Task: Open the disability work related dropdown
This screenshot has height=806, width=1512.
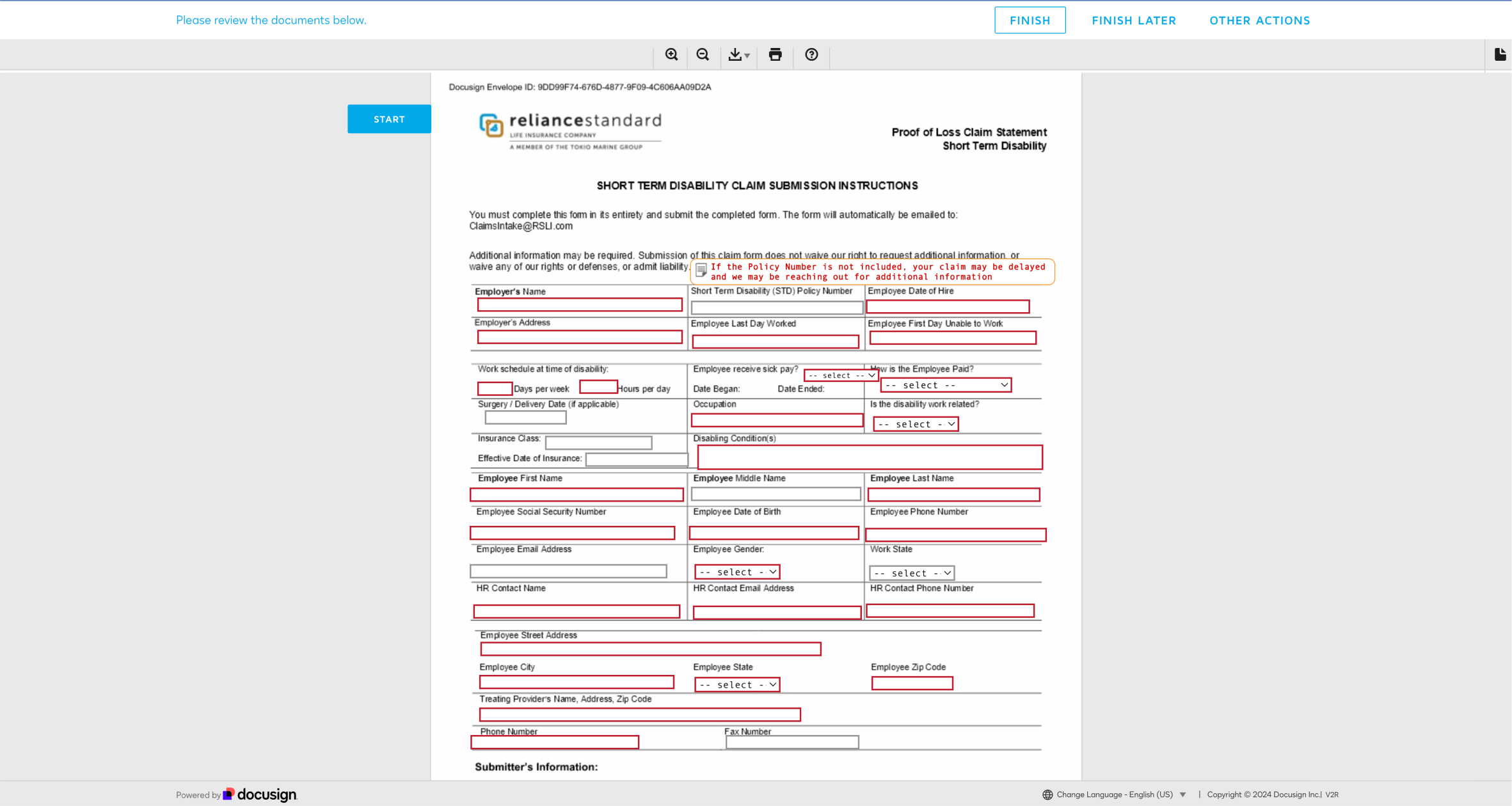Action: click(916, 424)
